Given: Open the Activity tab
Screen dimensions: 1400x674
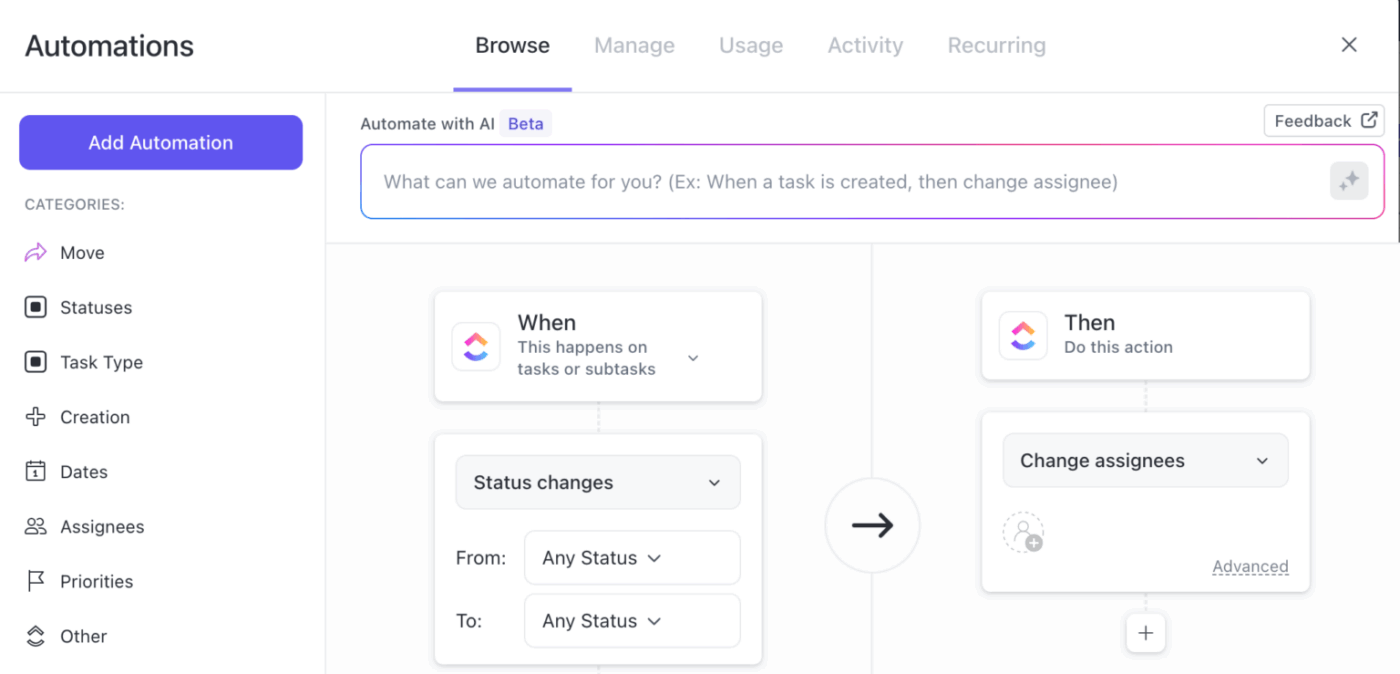Looking at the screenshot, I should point(864,45).
